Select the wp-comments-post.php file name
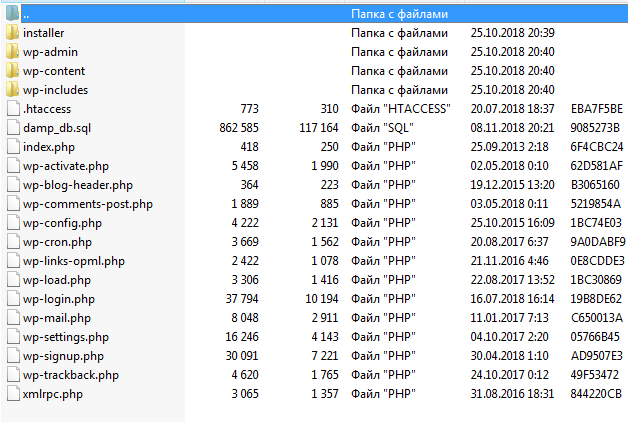The image size is (628, 422). coord(88,204)
